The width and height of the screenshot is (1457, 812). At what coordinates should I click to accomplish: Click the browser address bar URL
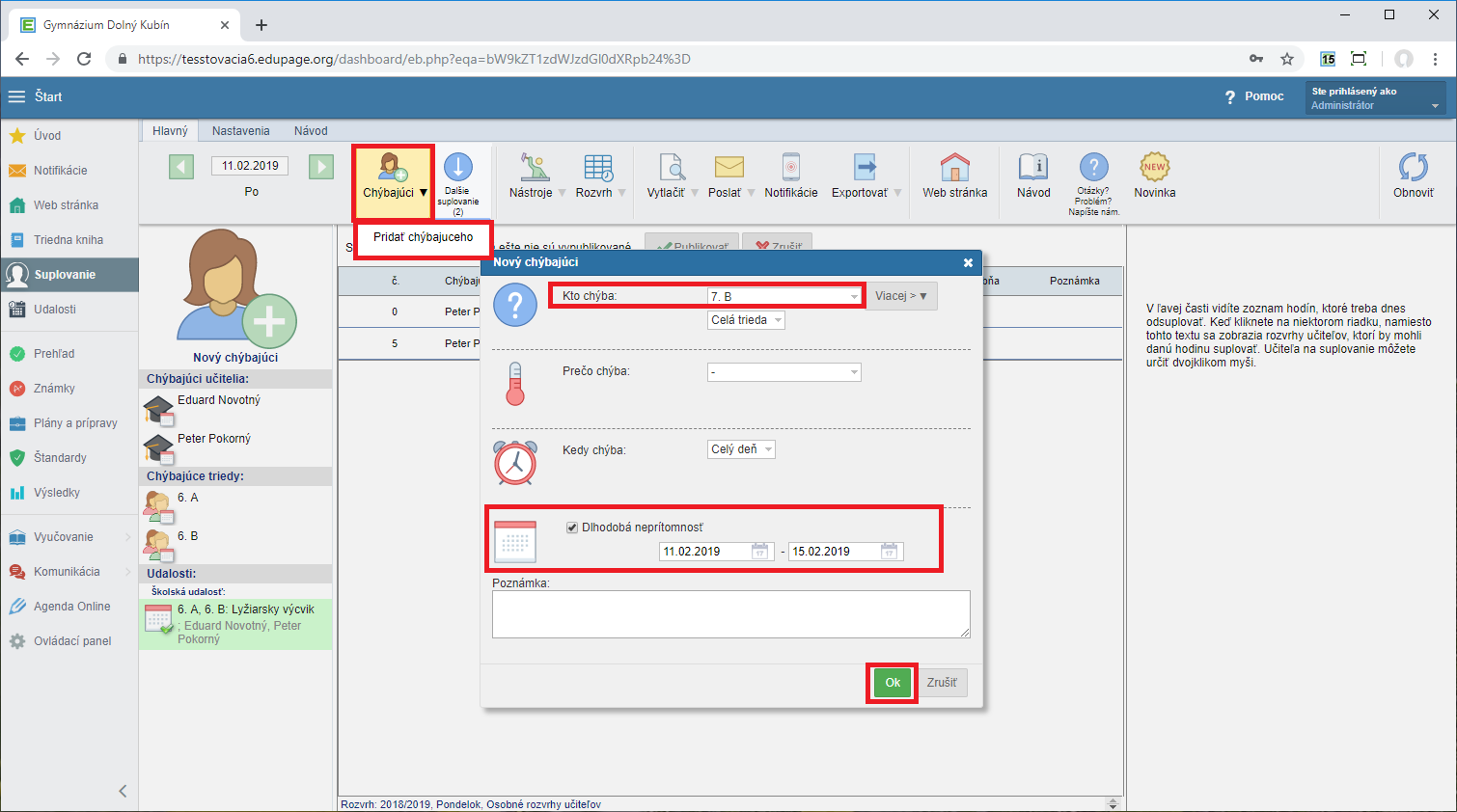(414, 59)
